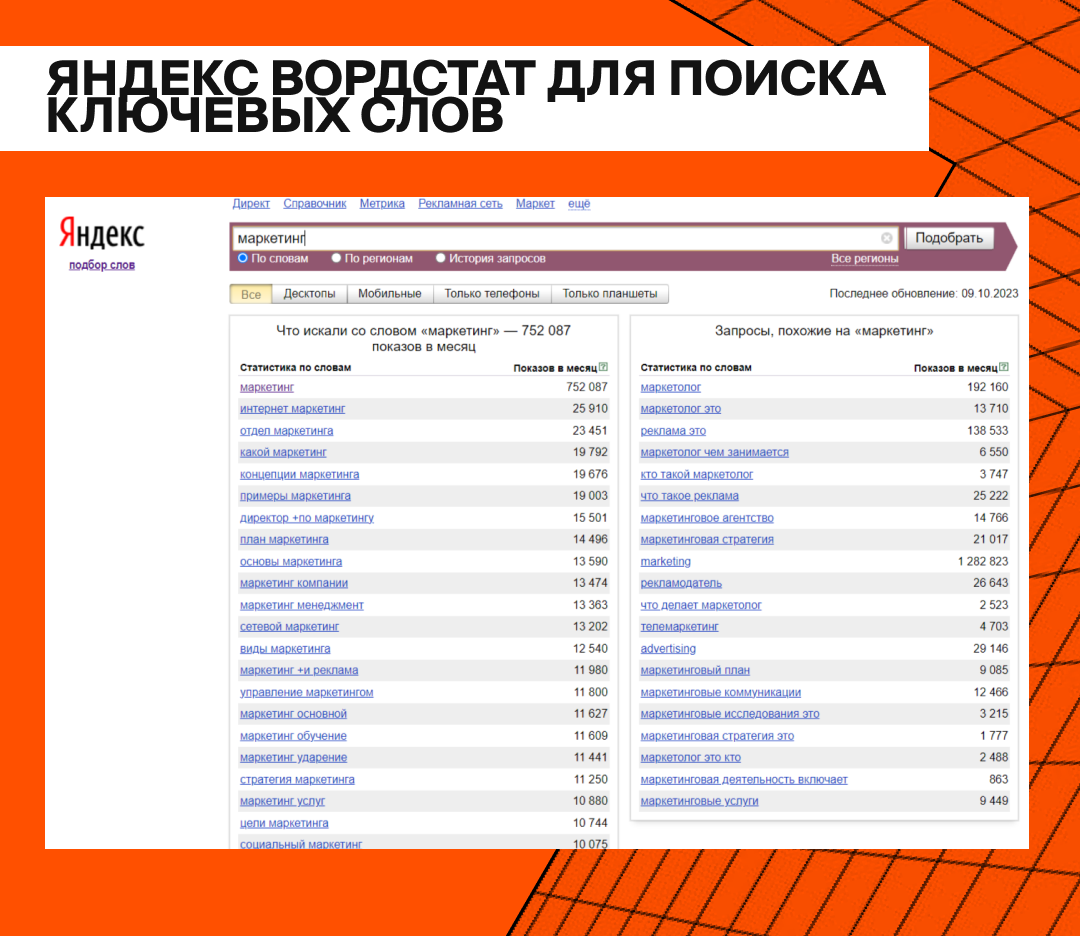1080x936 pixels.
Task: Open the интернет маркетинг keyword link
Action: [292, 409]
